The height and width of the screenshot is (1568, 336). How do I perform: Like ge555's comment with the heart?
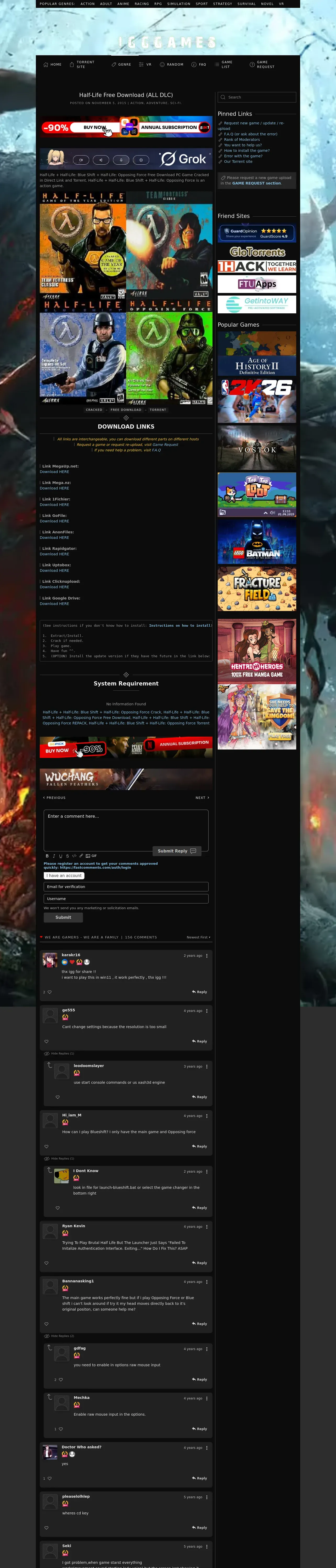(46, 1041)
